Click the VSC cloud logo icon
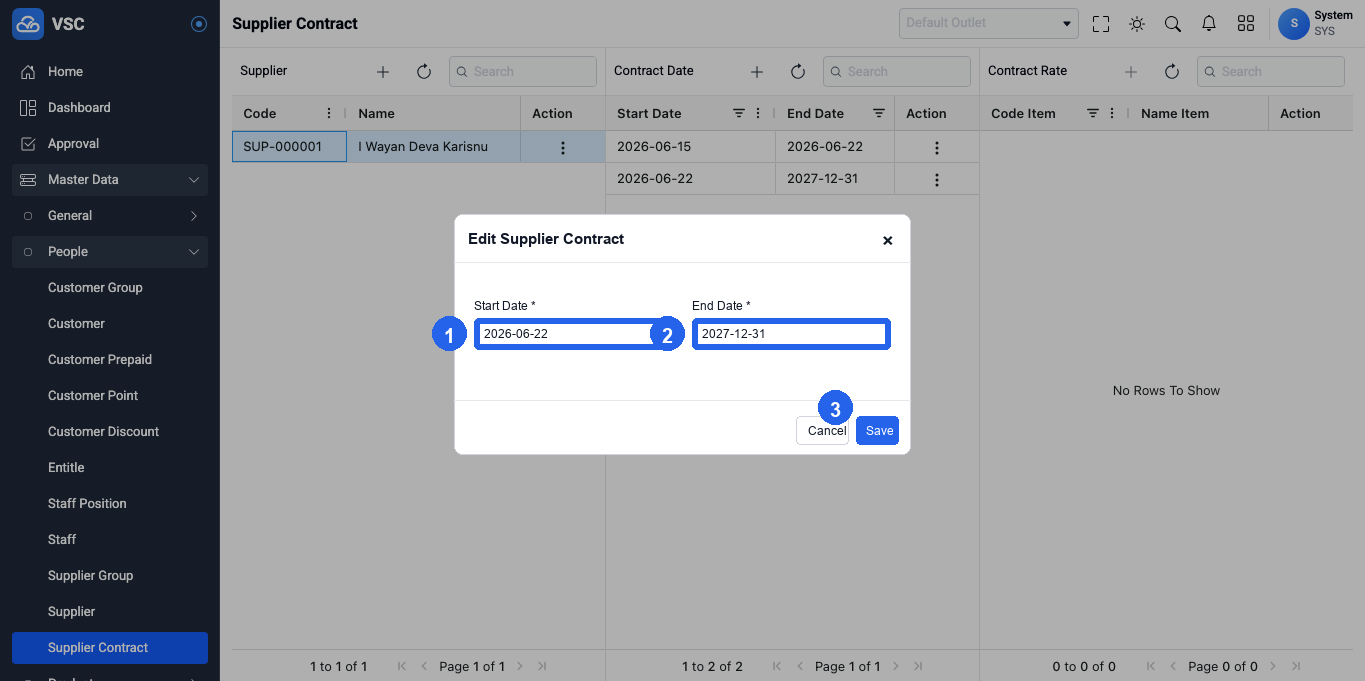The width and height of the screenshot is (1365, 681). click(x=28, y=23)
